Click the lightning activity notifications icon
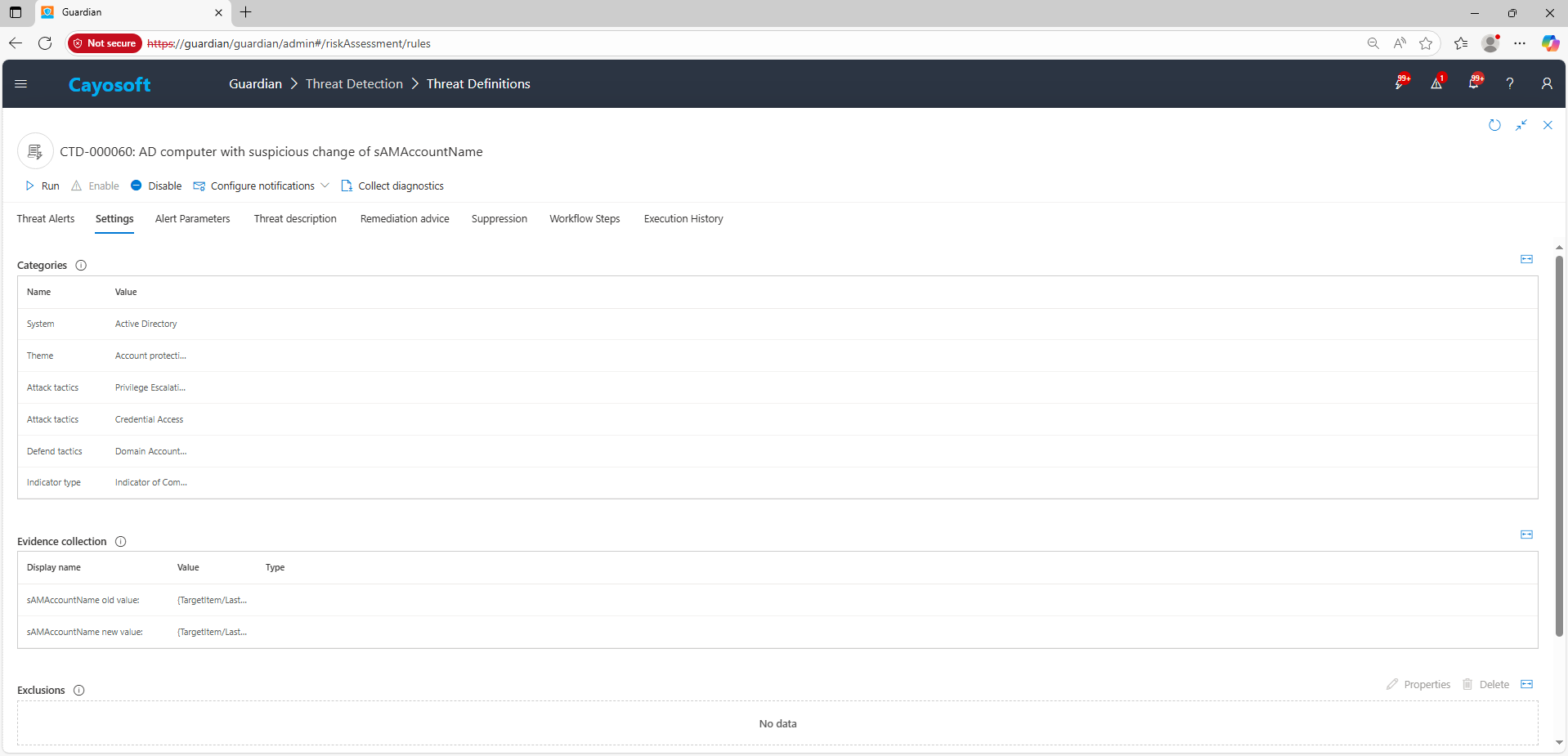Image resolution: width=1568 pixels, height=756 pixels. (x=1400, y=83)
